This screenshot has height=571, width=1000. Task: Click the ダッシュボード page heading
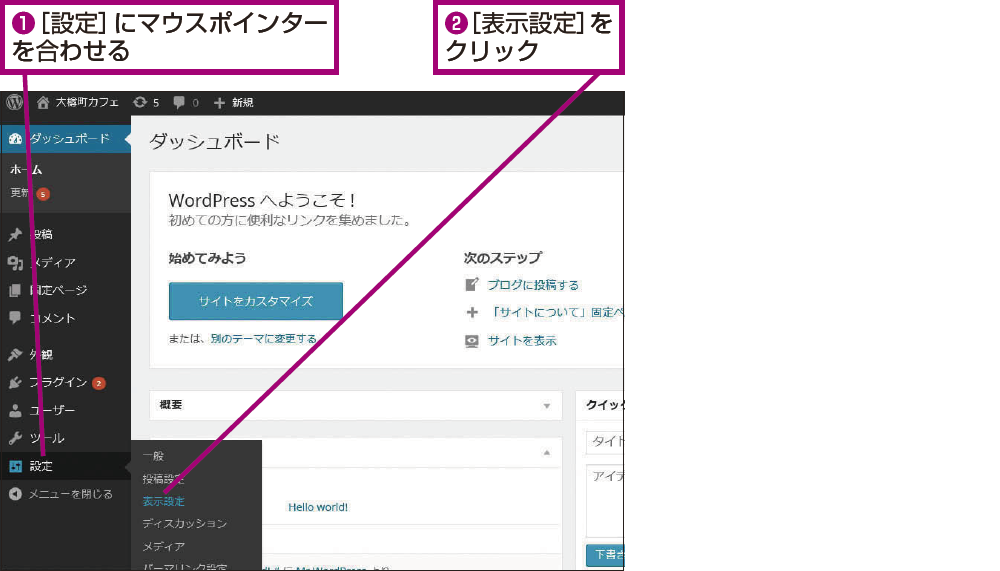(214, 141)
